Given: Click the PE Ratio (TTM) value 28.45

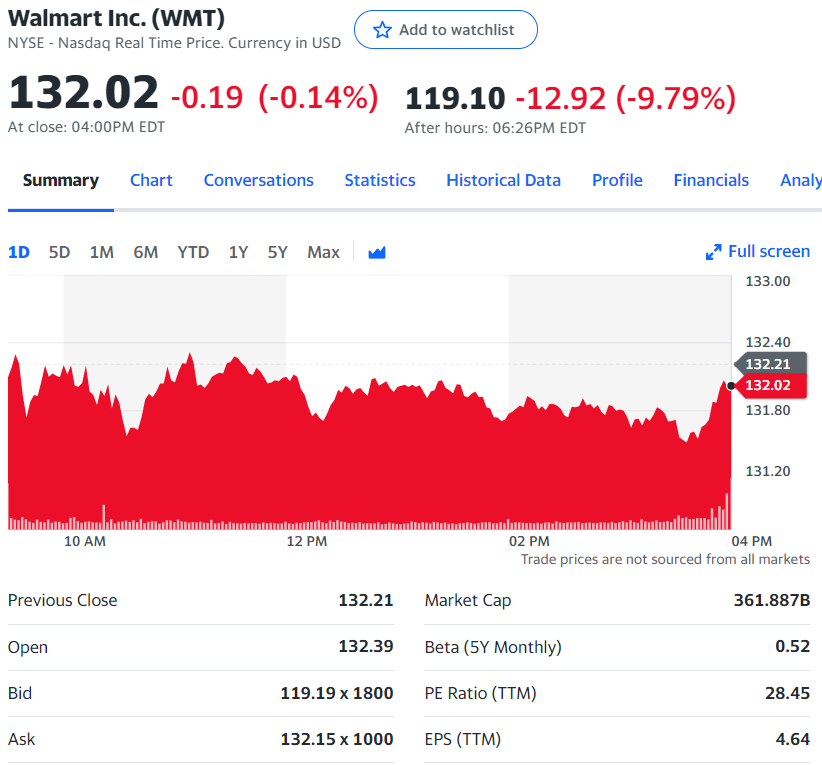Looking at the screenshot, I should [x=787, y=693].
